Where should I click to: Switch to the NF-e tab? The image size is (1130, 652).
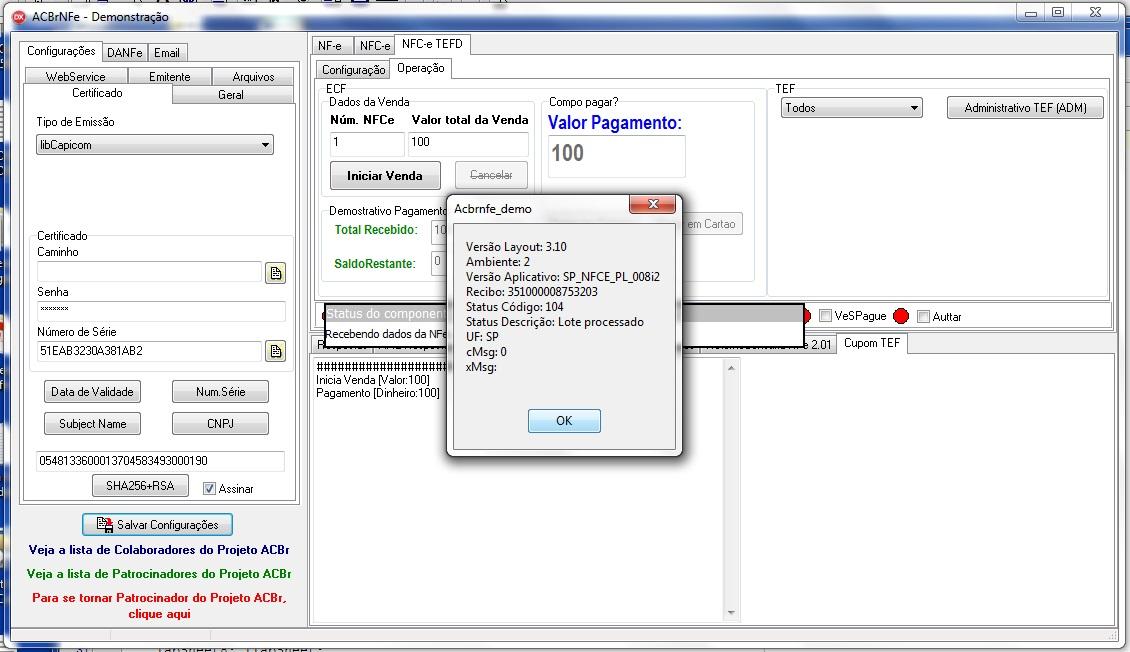pyautogui.click(x=330, y=45)
